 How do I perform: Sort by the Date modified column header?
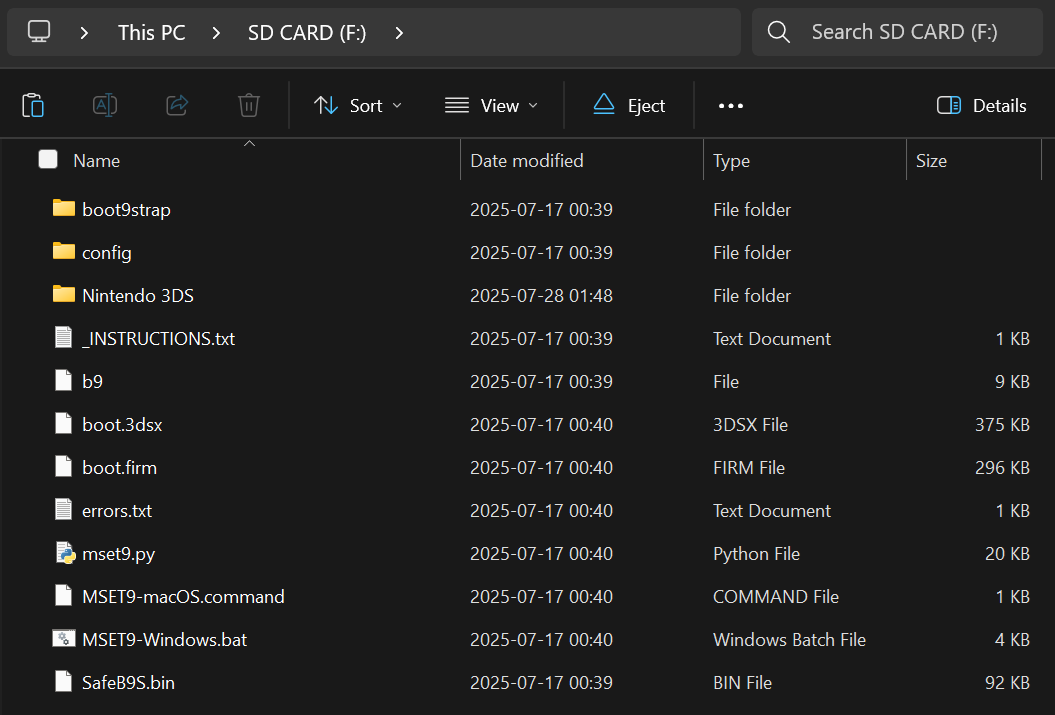pos(527,160)
